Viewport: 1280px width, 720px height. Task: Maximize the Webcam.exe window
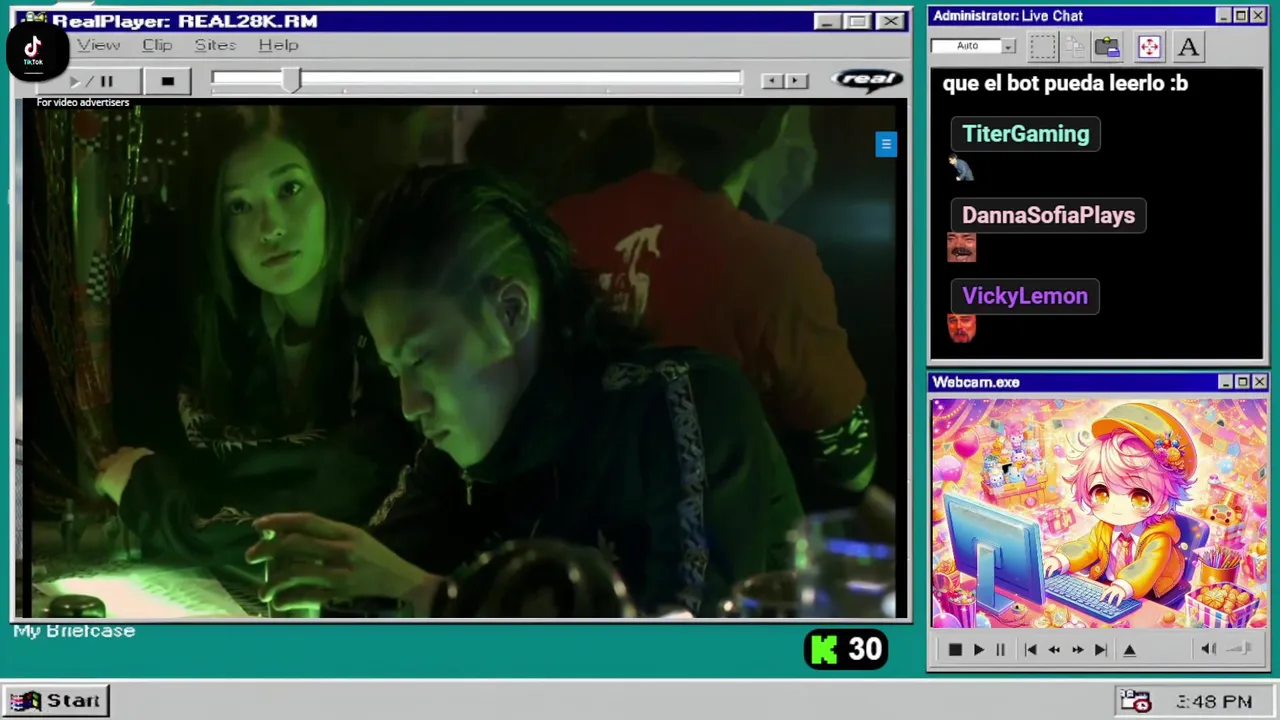click(x=1242, y=382)
